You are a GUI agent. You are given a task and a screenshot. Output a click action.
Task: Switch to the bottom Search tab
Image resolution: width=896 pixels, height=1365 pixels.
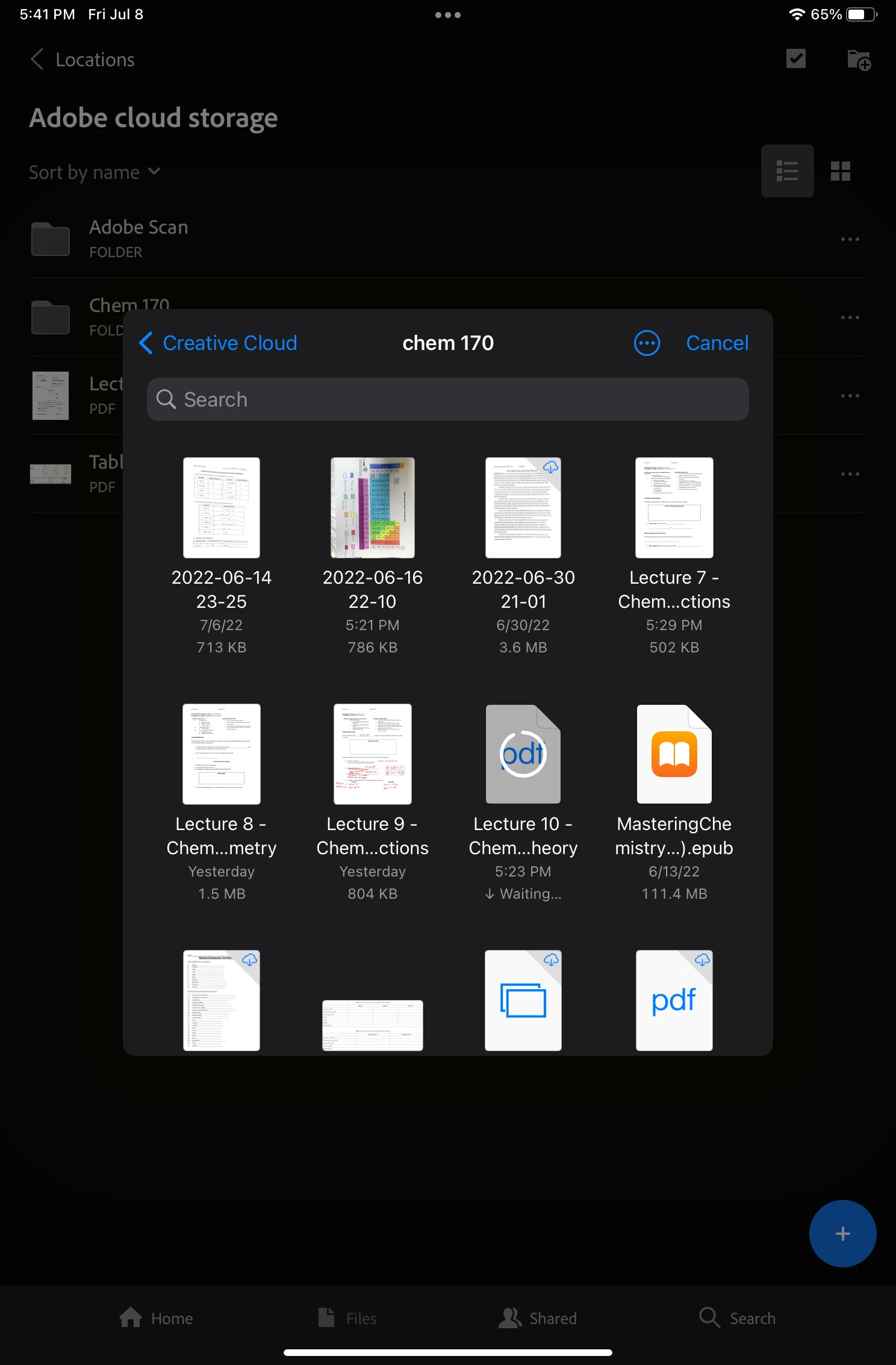coord(737,1318)
